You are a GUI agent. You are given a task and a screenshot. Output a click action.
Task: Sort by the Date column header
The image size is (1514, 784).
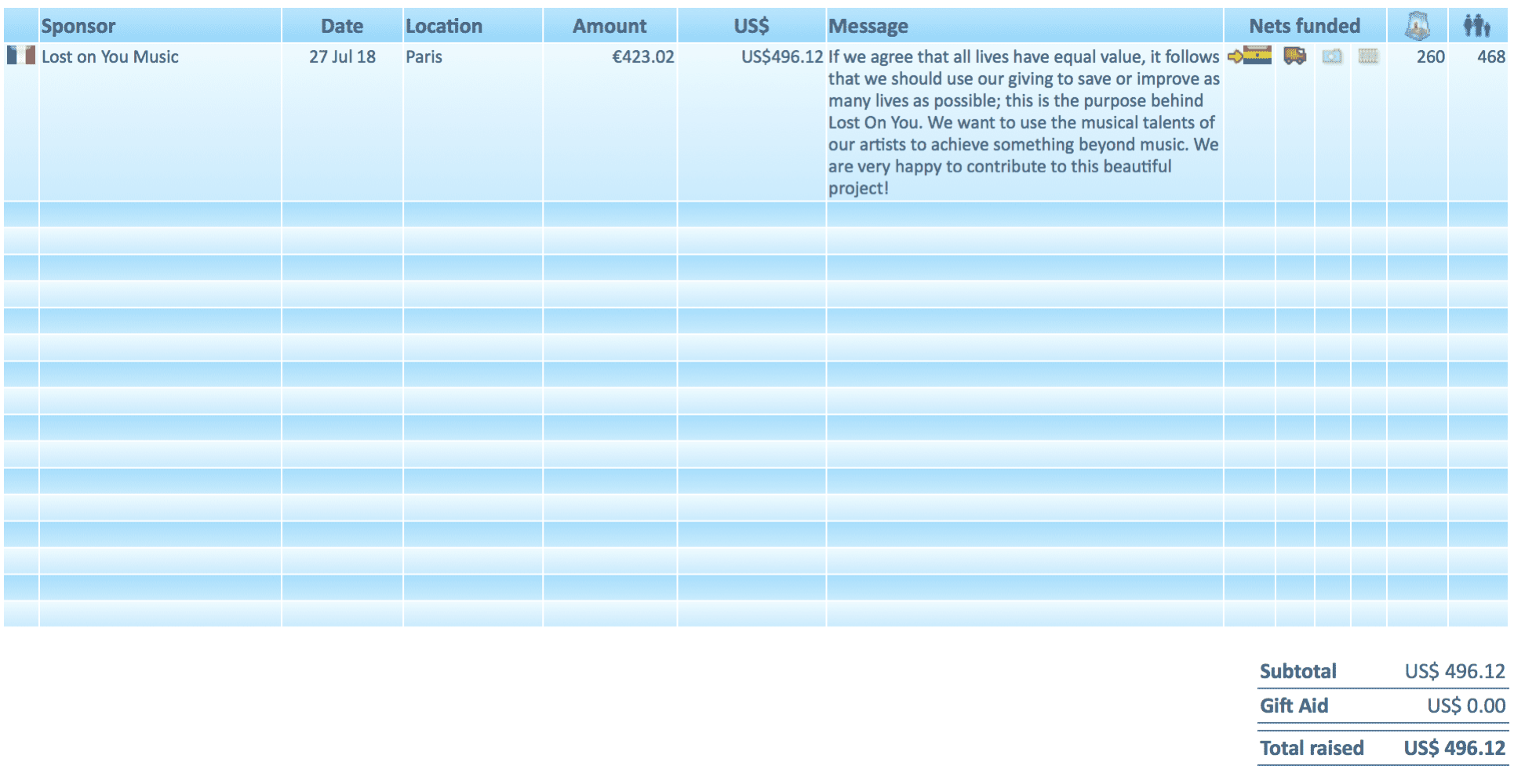pyautogui.click(x=342, y=25)
